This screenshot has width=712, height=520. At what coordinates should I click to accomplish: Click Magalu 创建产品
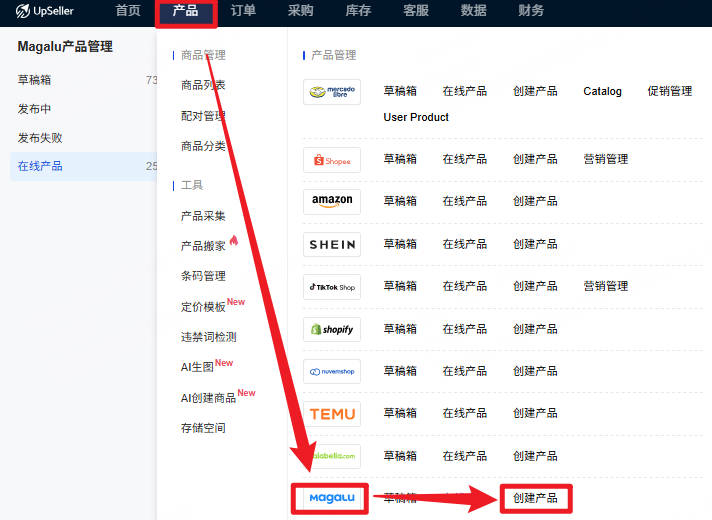tap(535, 498)
